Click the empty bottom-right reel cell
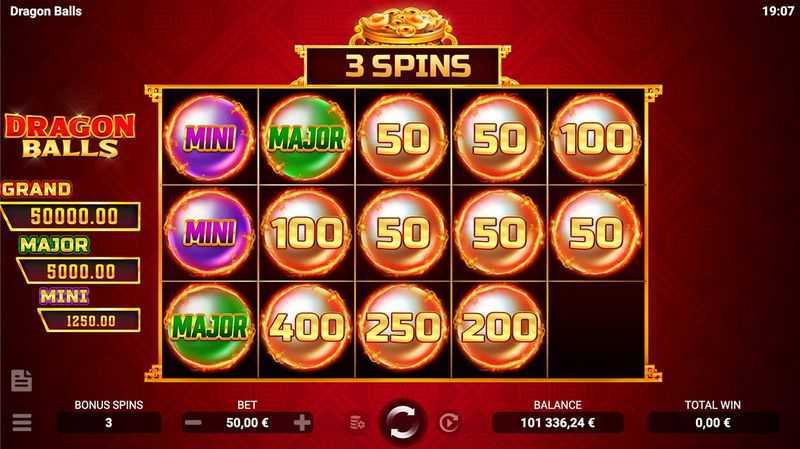This screenshot has height=449, width=800. [x=596, y=329]
